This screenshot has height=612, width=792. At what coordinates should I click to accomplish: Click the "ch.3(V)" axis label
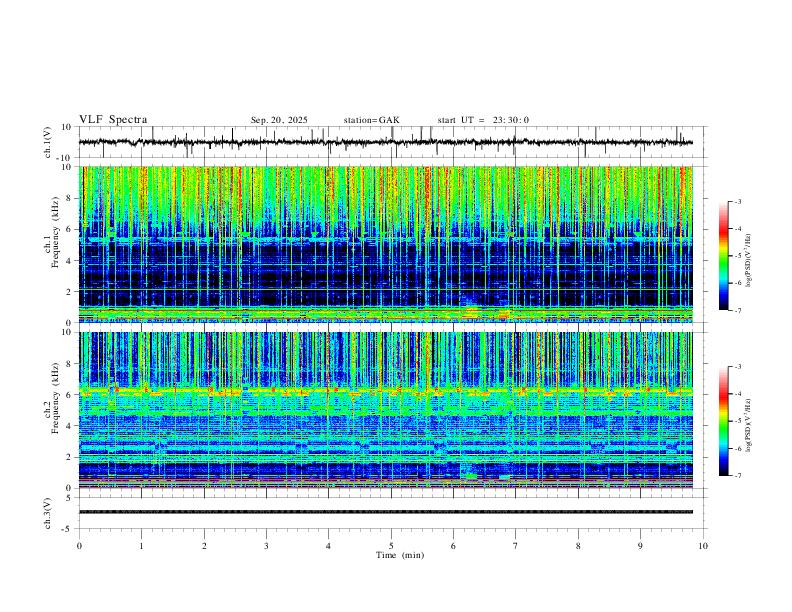point(48,514)
